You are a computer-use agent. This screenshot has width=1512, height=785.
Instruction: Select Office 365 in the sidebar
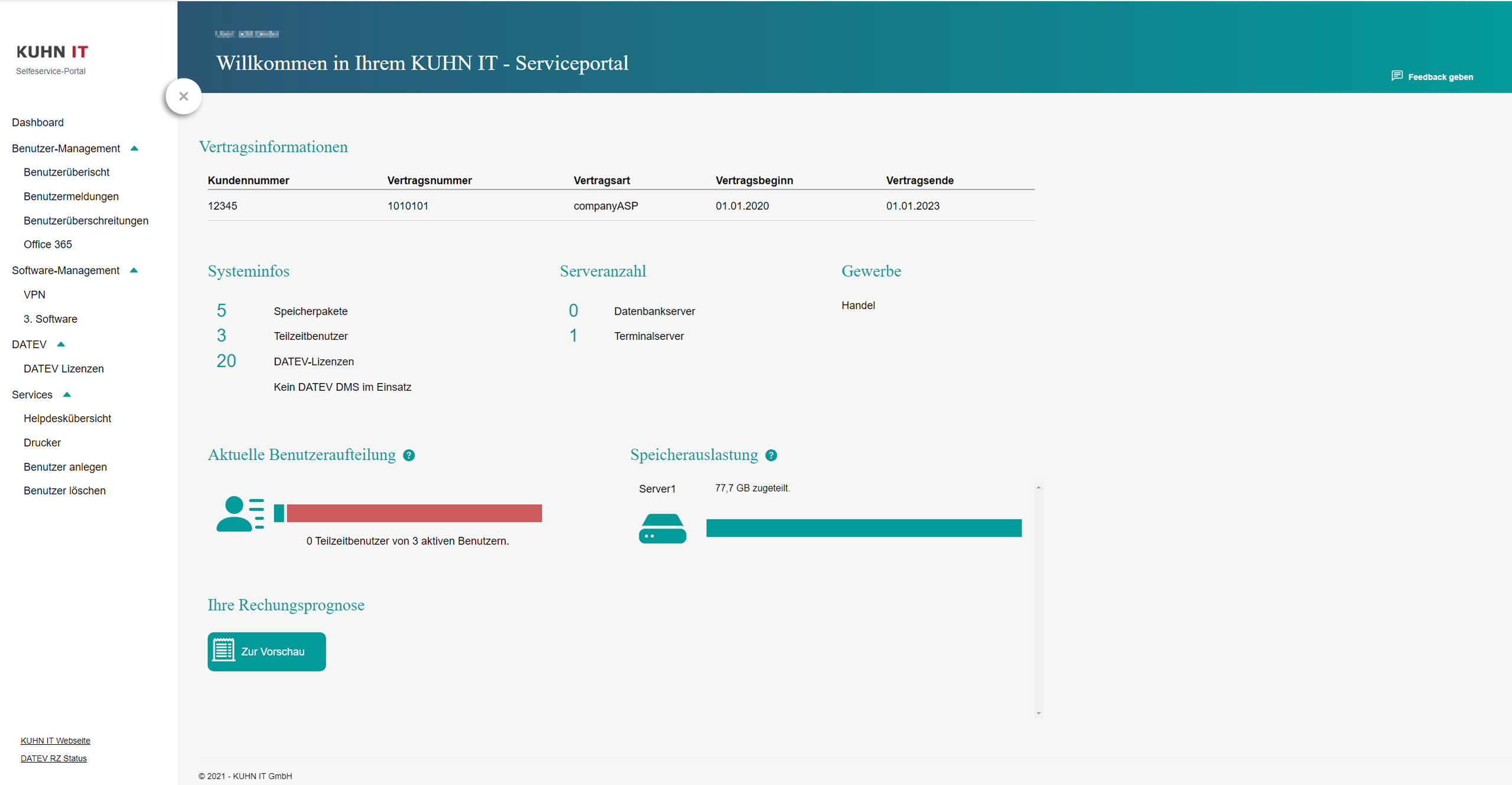[x=47, y=244]
